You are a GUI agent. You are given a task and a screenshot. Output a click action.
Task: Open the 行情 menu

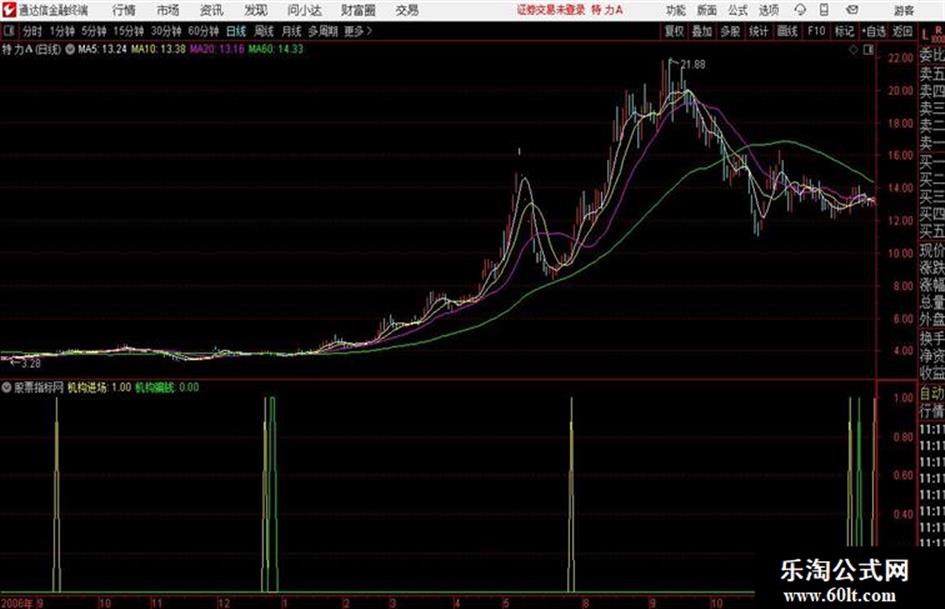(x=124, y=10)
